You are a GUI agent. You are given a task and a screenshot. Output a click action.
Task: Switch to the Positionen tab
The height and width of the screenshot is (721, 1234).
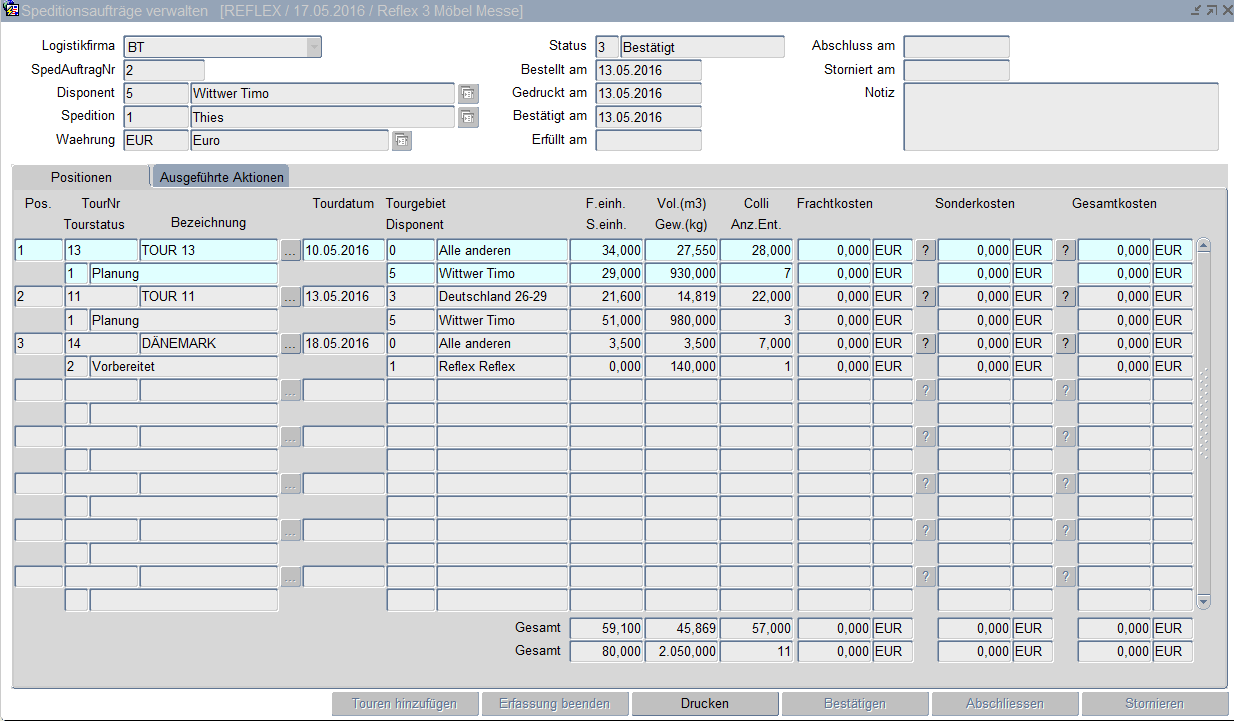(82, 177)
